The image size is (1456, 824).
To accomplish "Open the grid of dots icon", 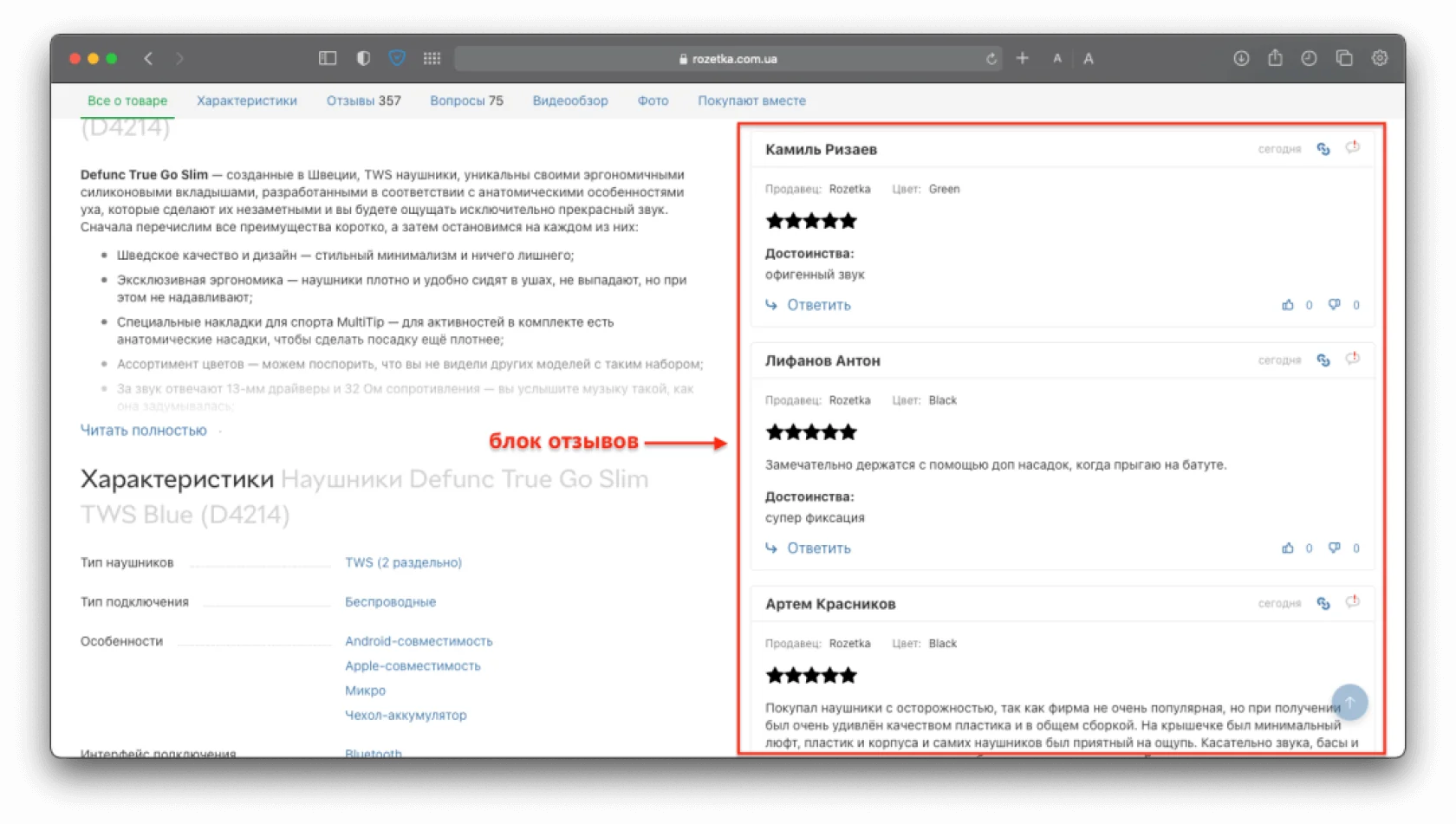I will [x=432, y=58].
